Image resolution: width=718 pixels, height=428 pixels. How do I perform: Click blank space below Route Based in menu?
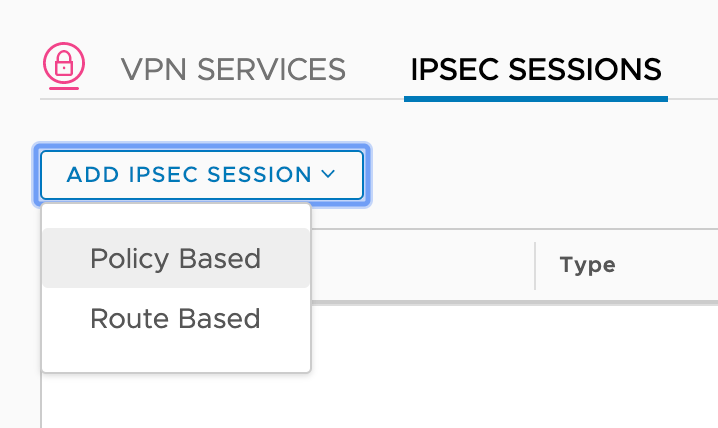(175, 356)
